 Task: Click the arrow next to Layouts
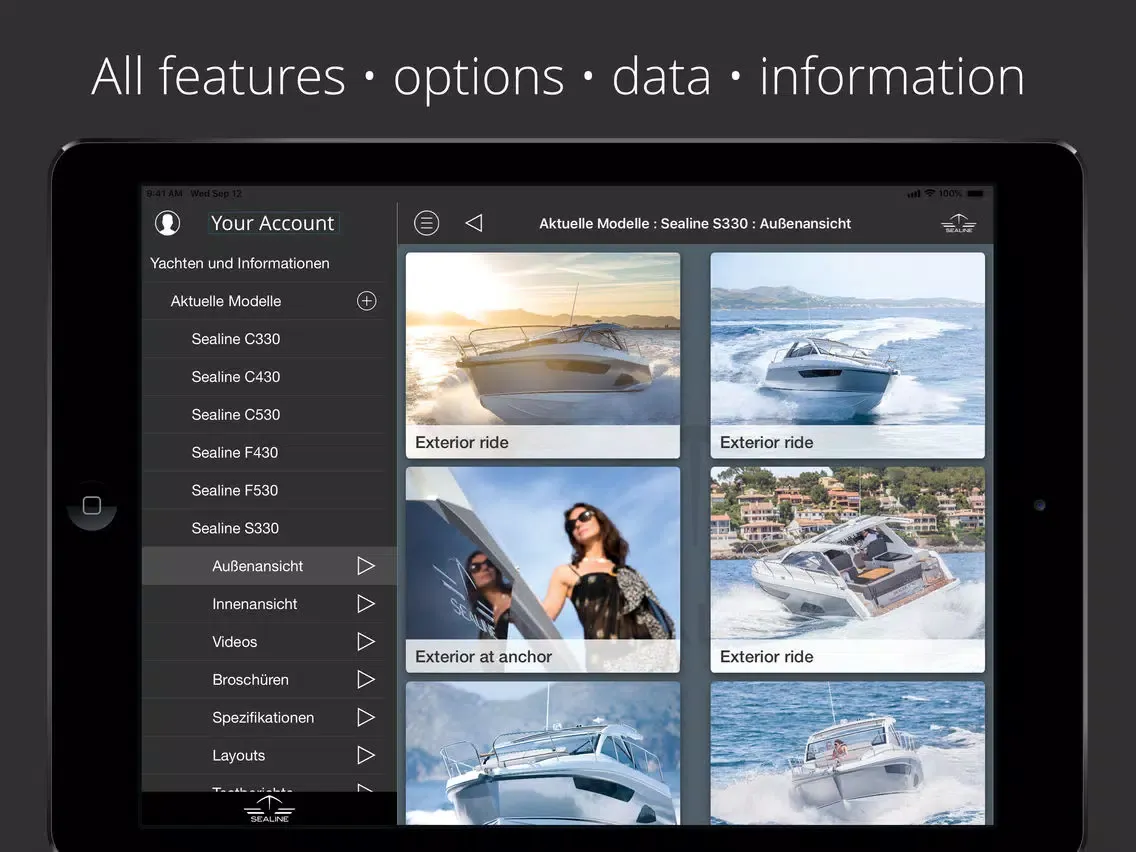pyautogui.click(x=366, y=755)
